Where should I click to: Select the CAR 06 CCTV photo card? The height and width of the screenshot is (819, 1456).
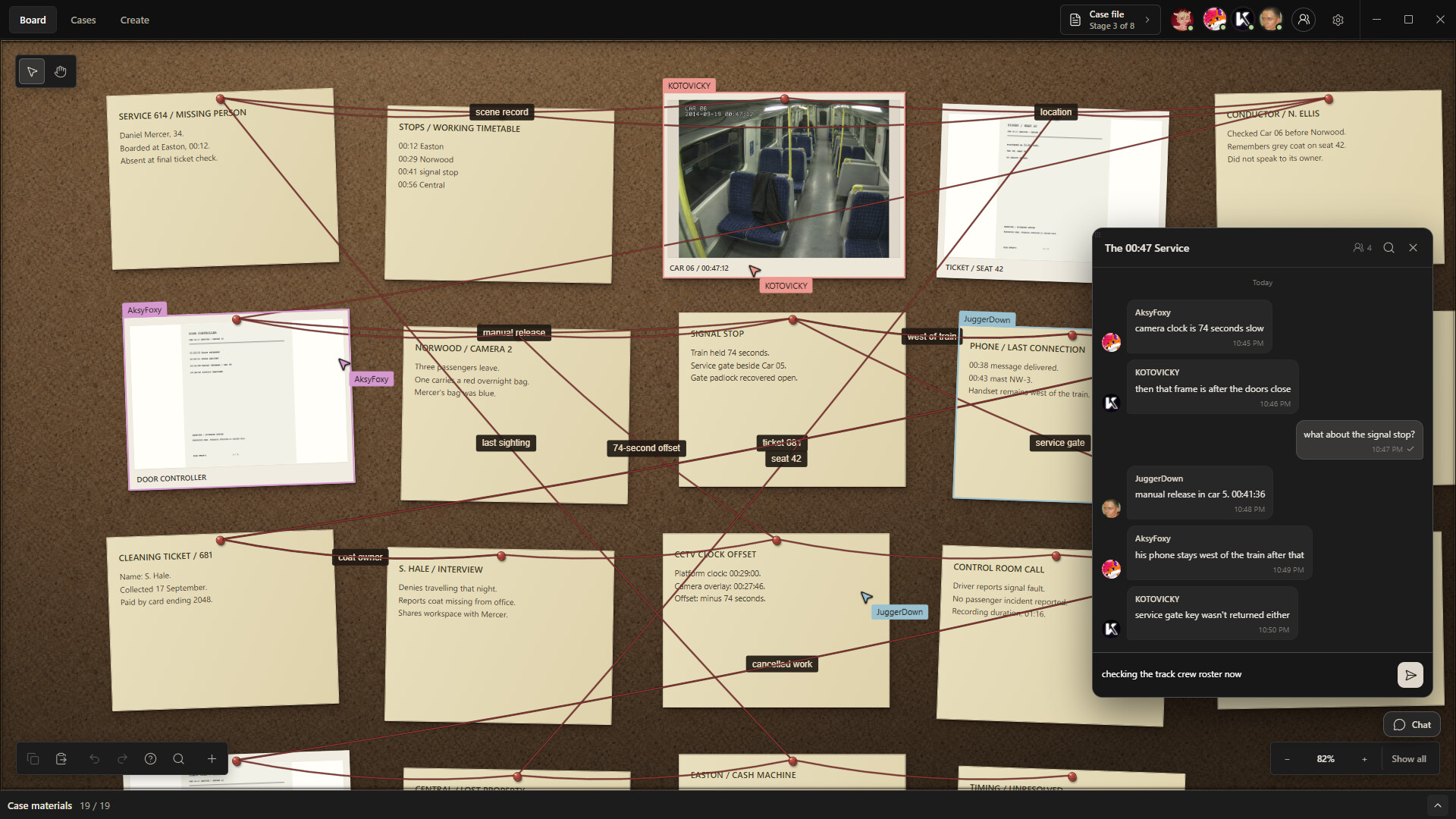coord(784,185)
